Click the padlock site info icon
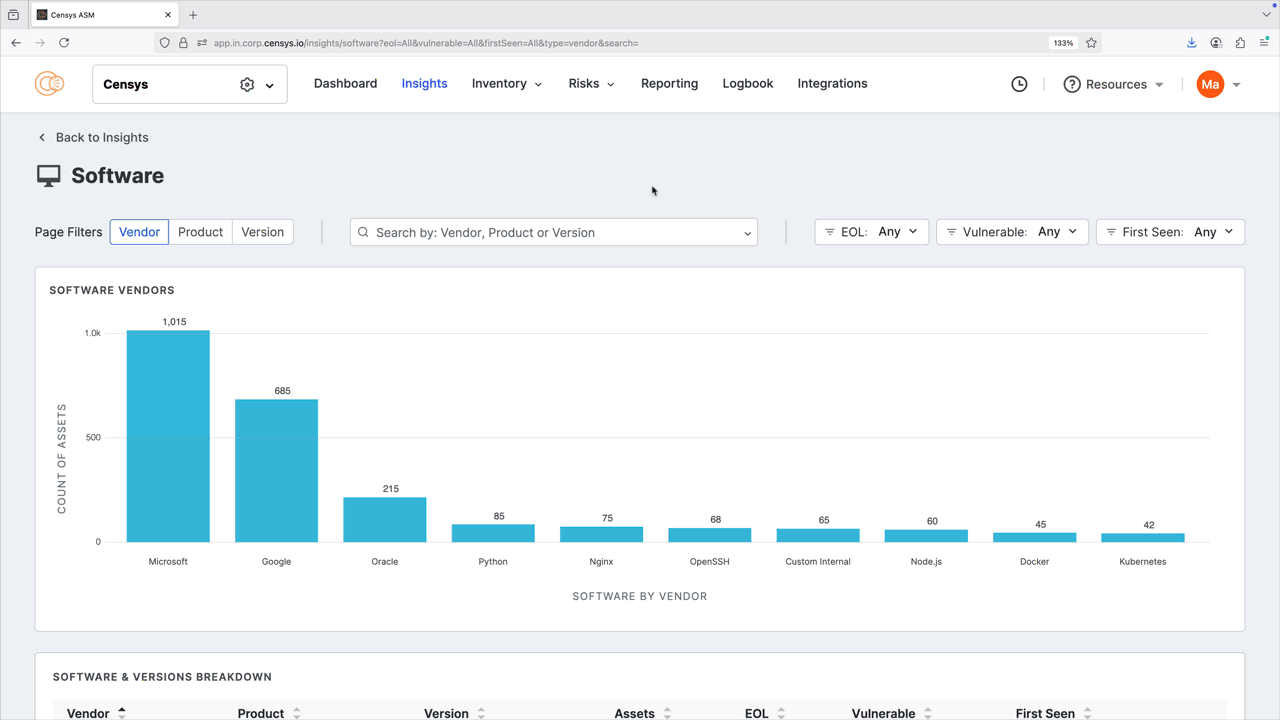1280x720 pixels. 183,43
